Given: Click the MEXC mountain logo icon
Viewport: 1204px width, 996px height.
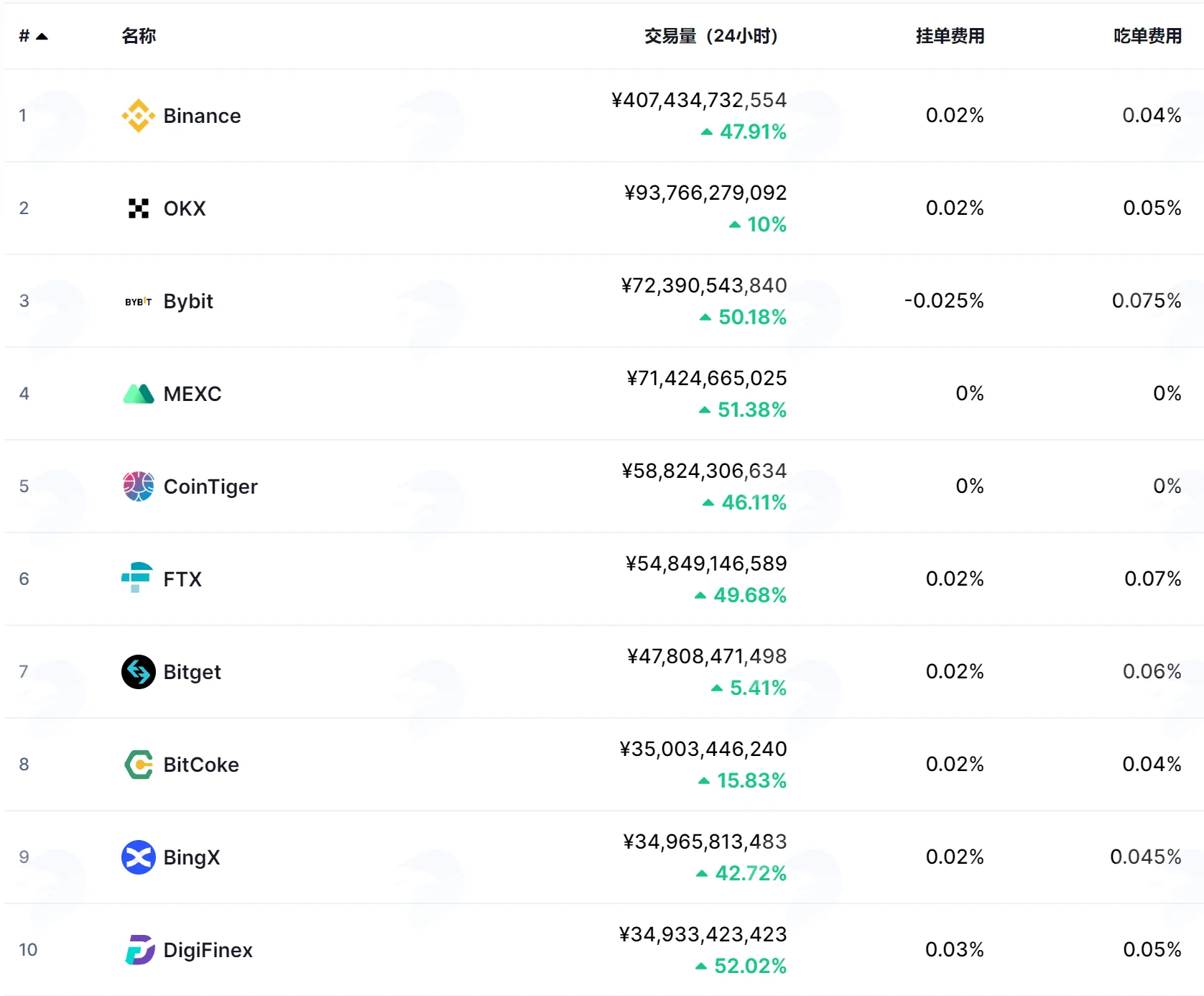Looking at the screenshot, I should tap(139, 394).
